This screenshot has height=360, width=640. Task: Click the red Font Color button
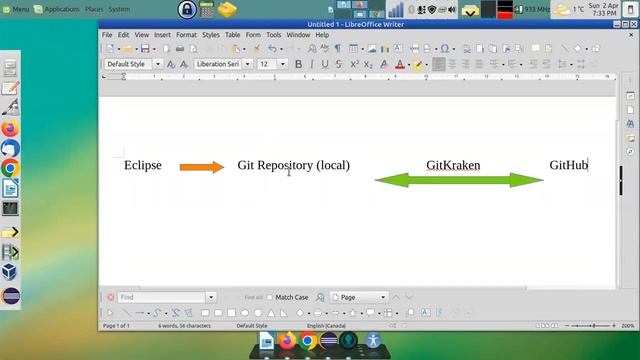[x=400, y=64]
